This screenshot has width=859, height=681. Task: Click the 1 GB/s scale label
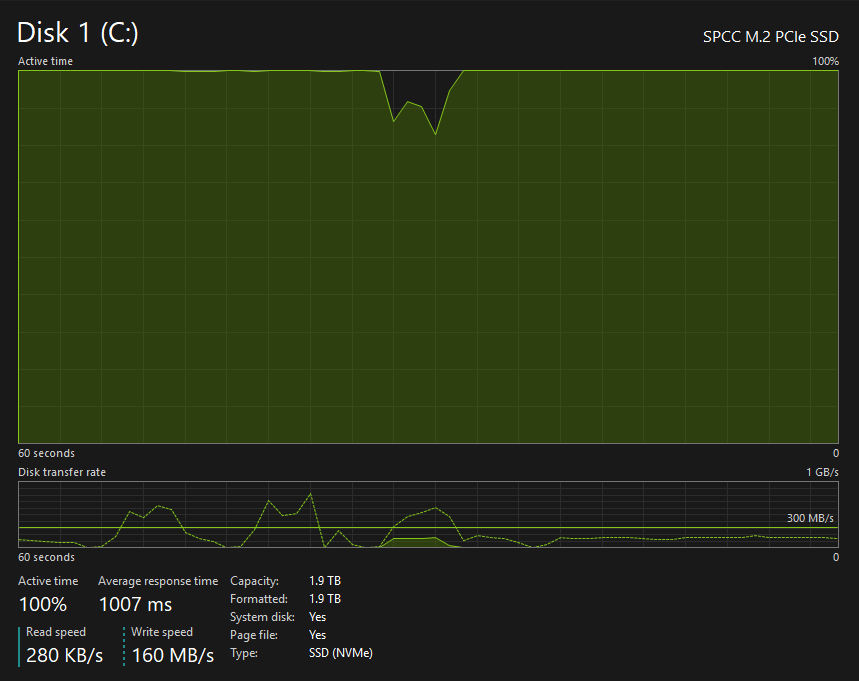822,472
